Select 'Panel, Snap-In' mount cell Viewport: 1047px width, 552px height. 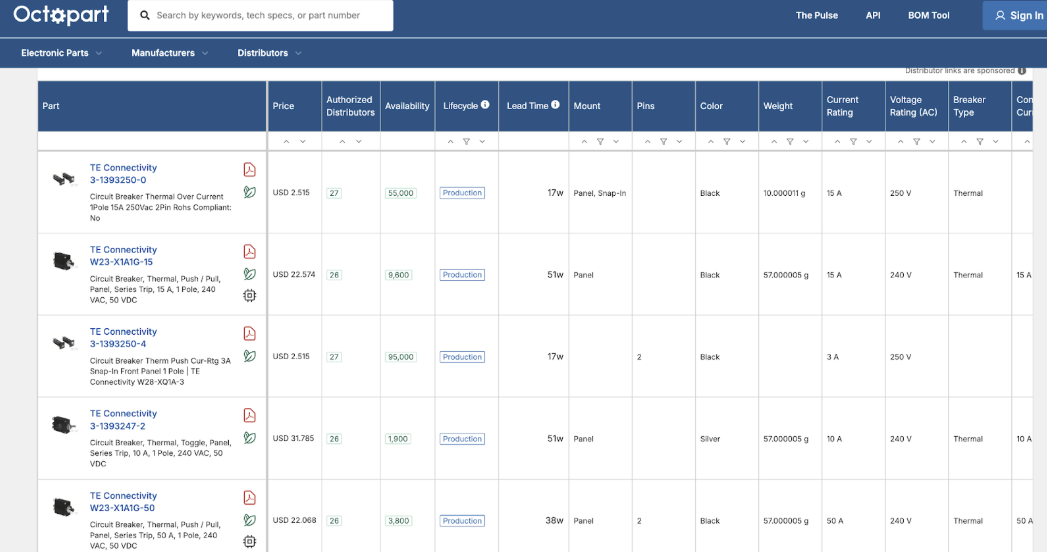pos(600,193)
